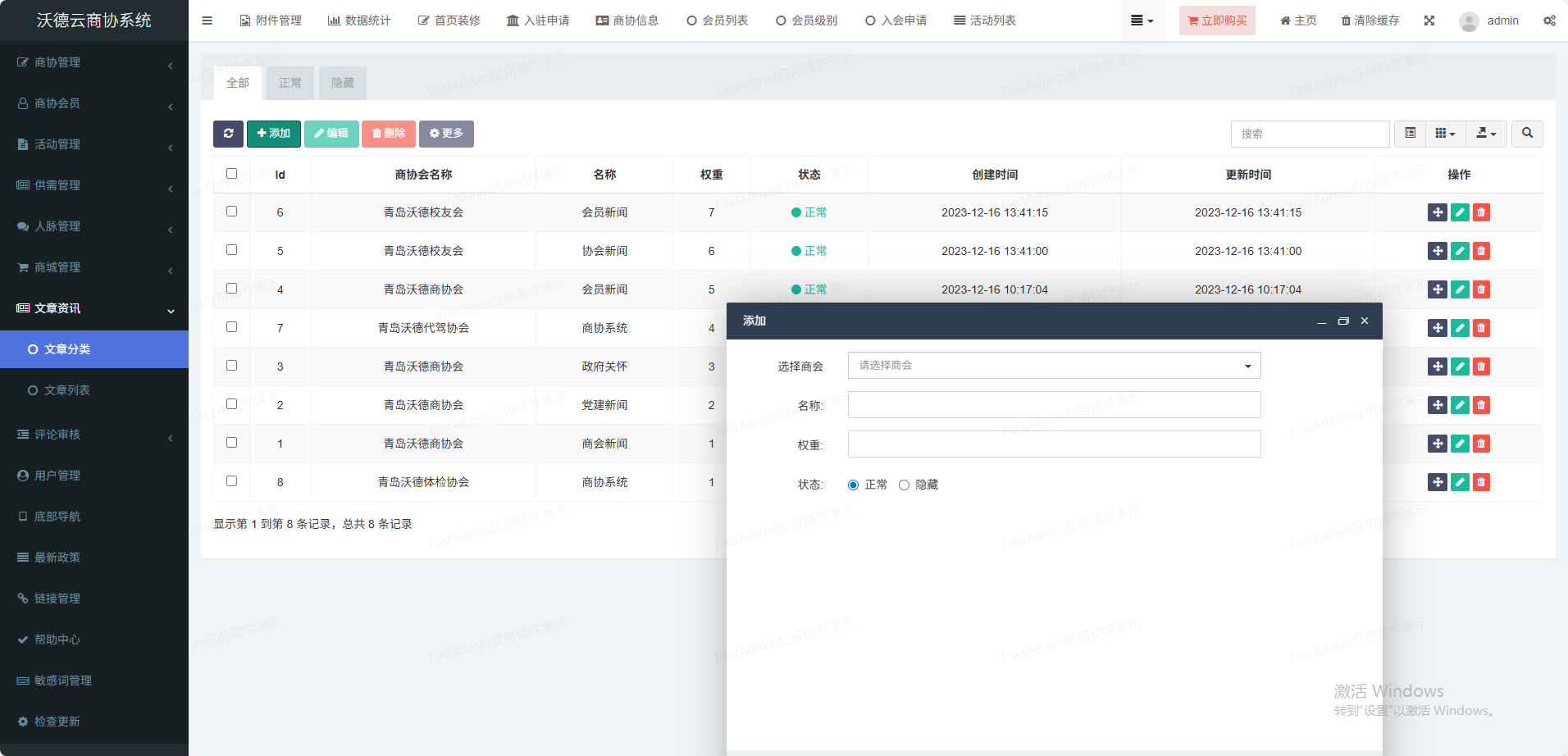Check the checkbox for row Id 7
Viewport: 1568px width, 756px height.
click(x=231, y=327)
